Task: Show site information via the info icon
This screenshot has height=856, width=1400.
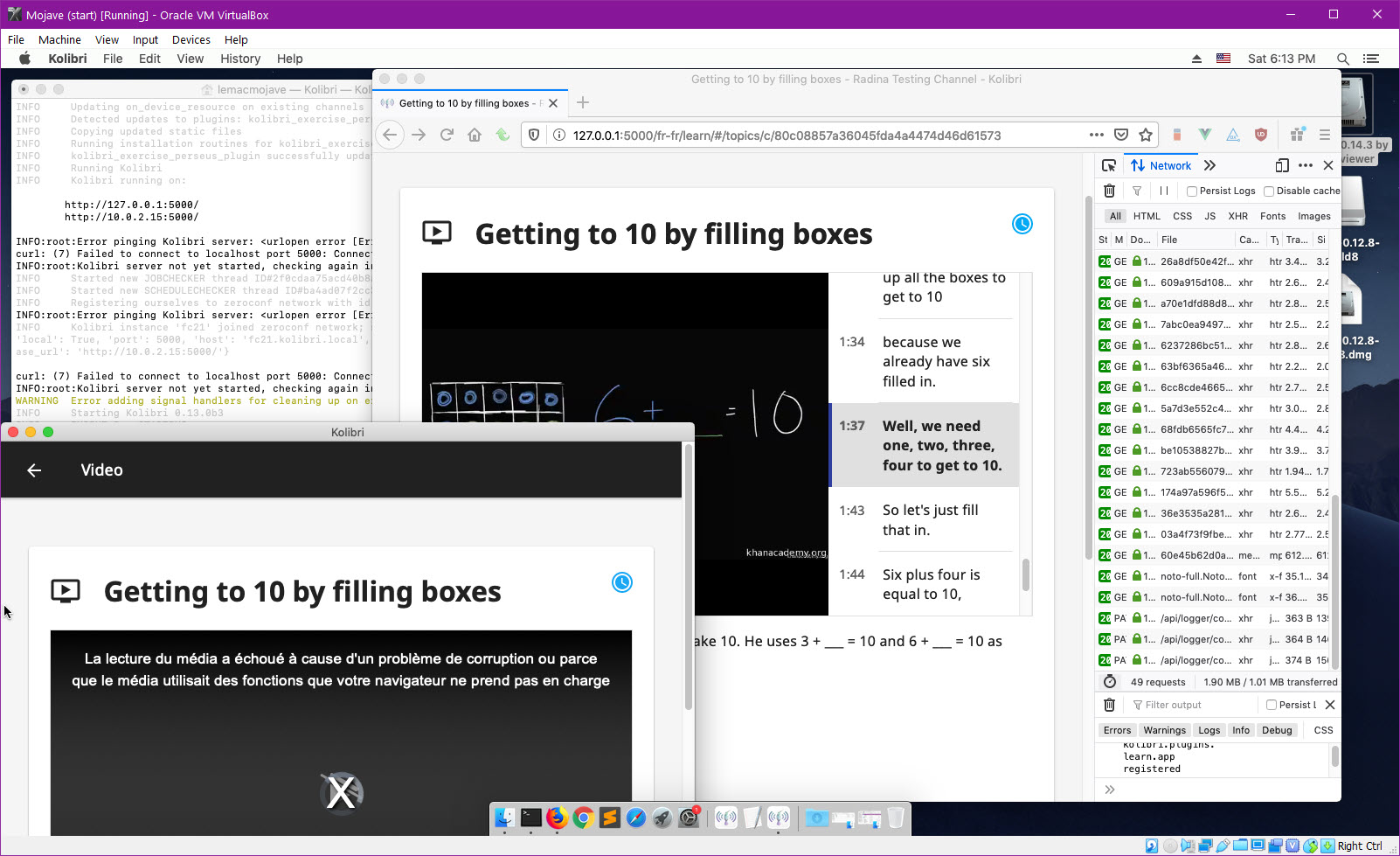Action: [x=559, y=135]
